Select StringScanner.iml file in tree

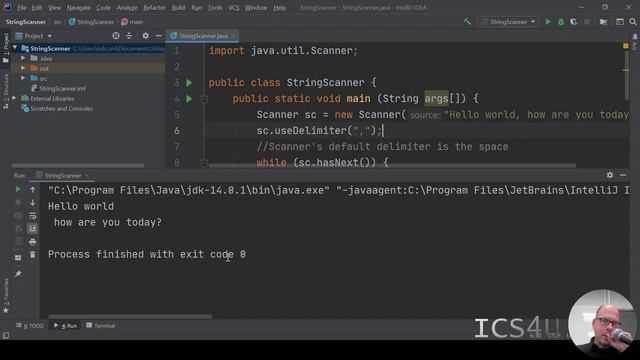tap(58, 89)
